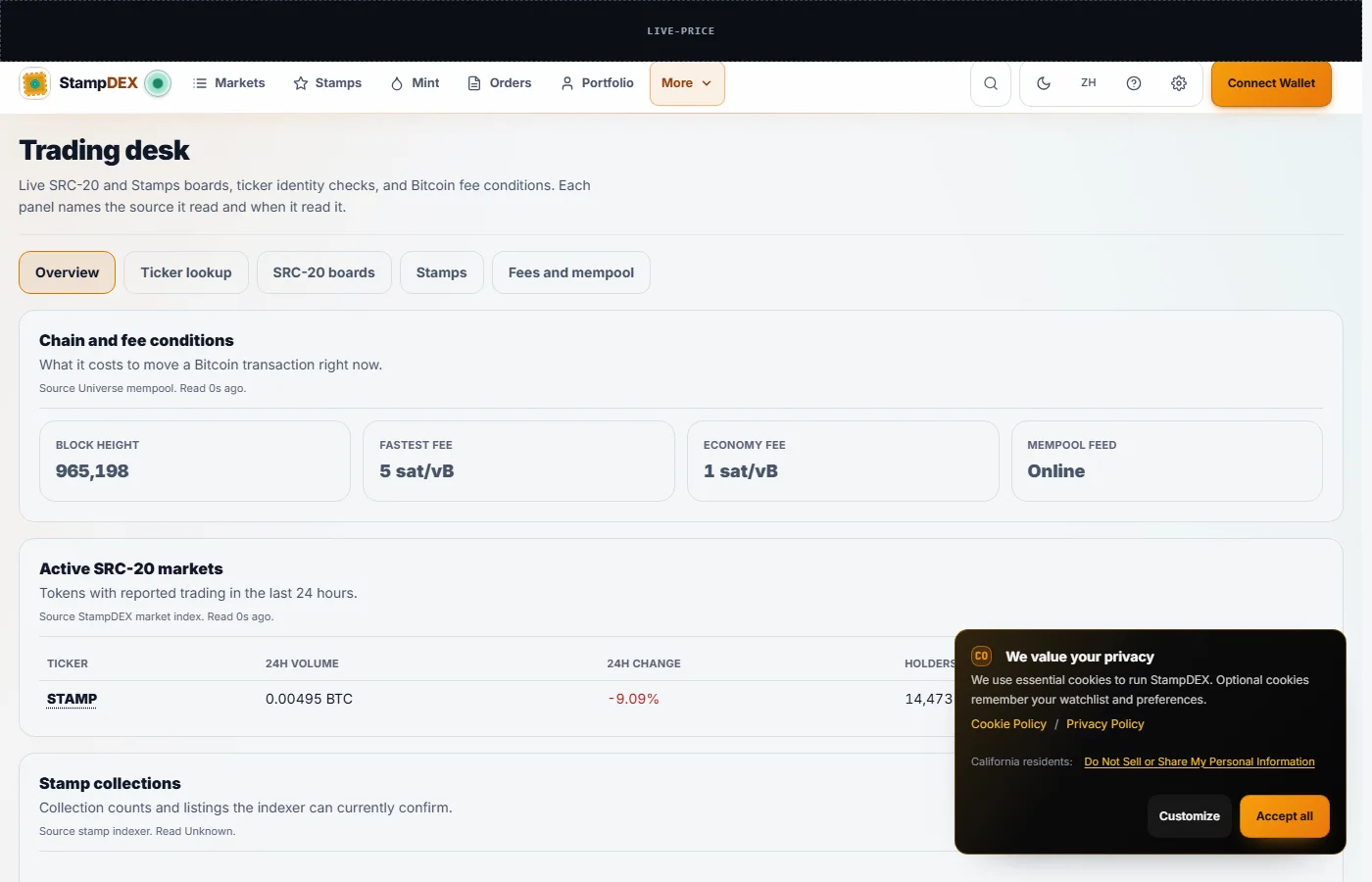Open settings with the gear icon
The height and width of the screenshot is (882, 1372).
tap(1179, 83)
